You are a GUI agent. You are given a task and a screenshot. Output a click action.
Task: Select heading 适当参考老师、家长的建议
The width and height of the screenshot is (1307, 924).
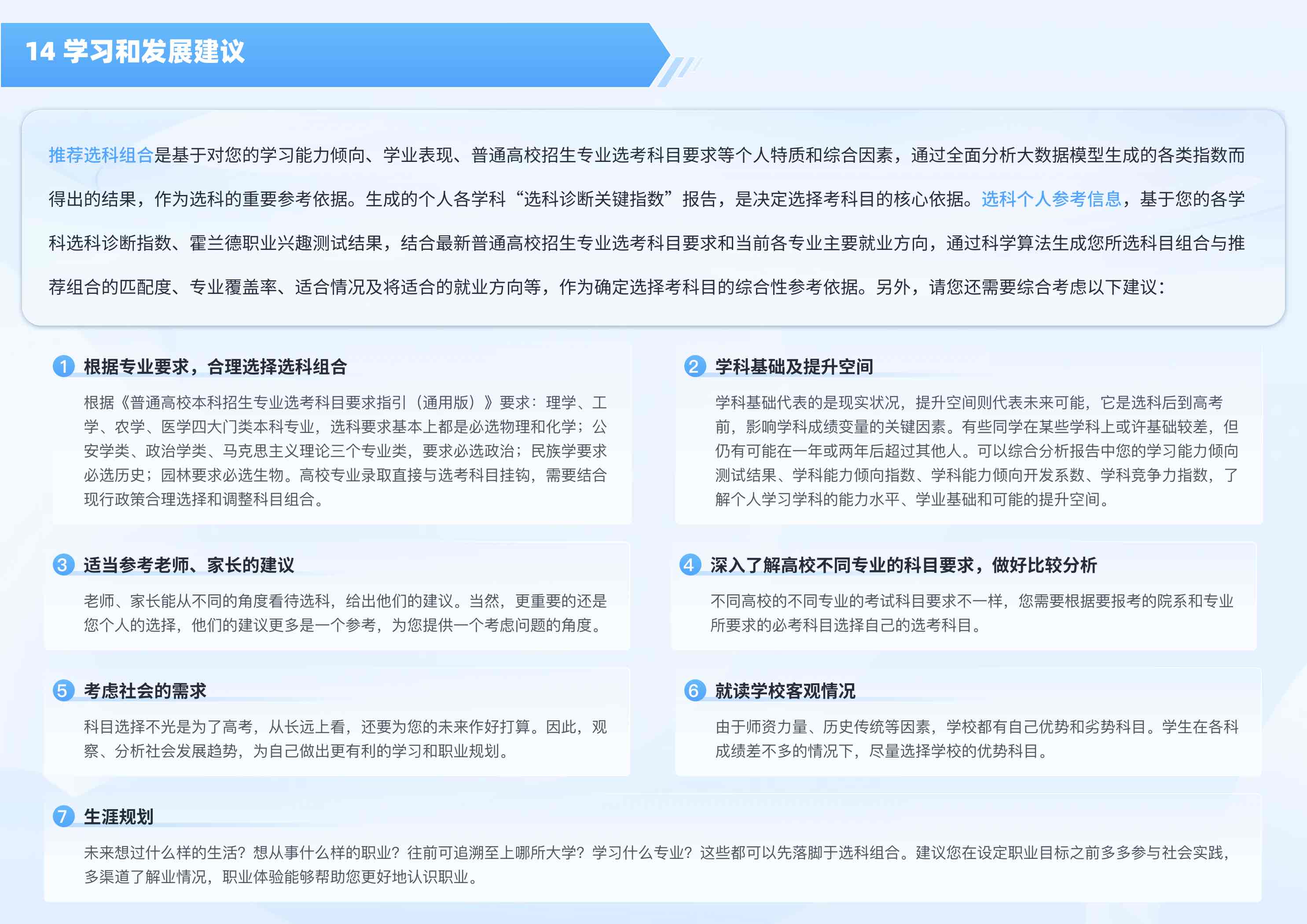[189, 565]
